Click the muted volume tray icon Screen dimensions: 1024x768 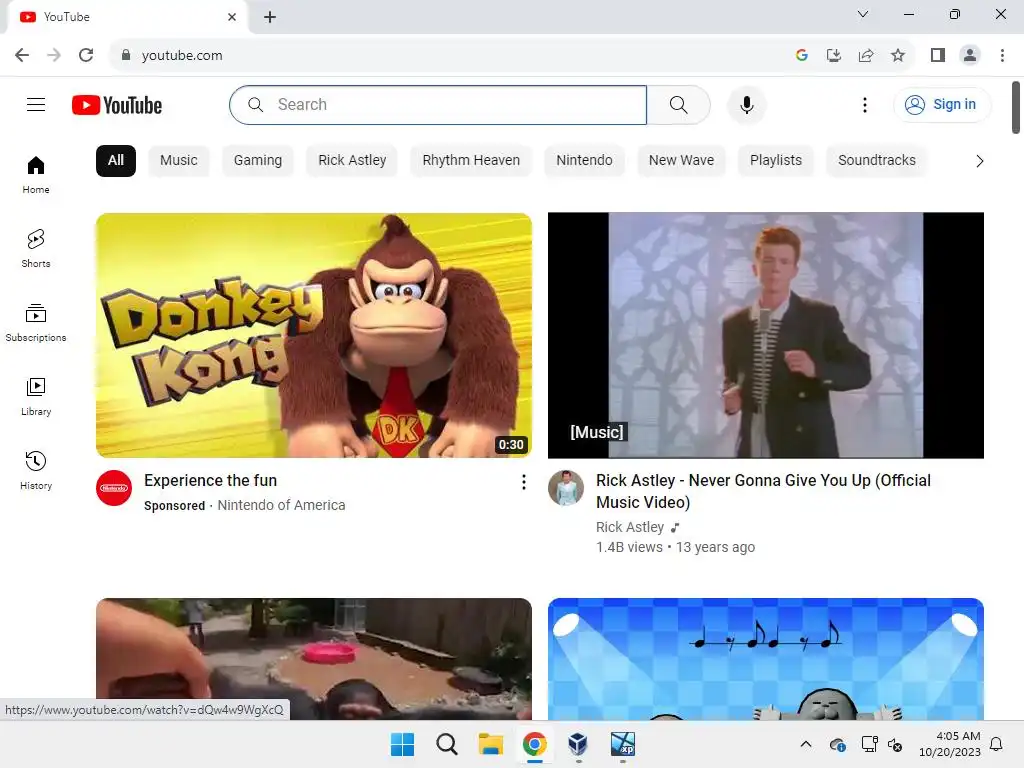pos(895,744)
